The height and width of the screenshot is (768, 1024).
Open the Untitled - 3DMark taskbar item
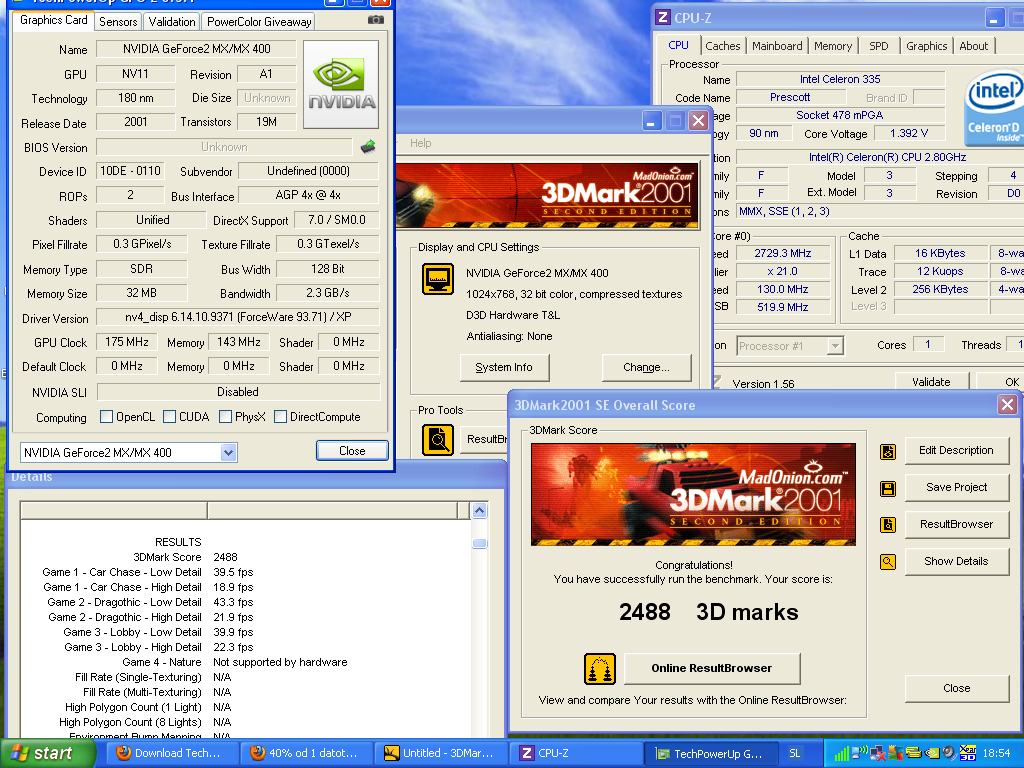coord(441,754)
